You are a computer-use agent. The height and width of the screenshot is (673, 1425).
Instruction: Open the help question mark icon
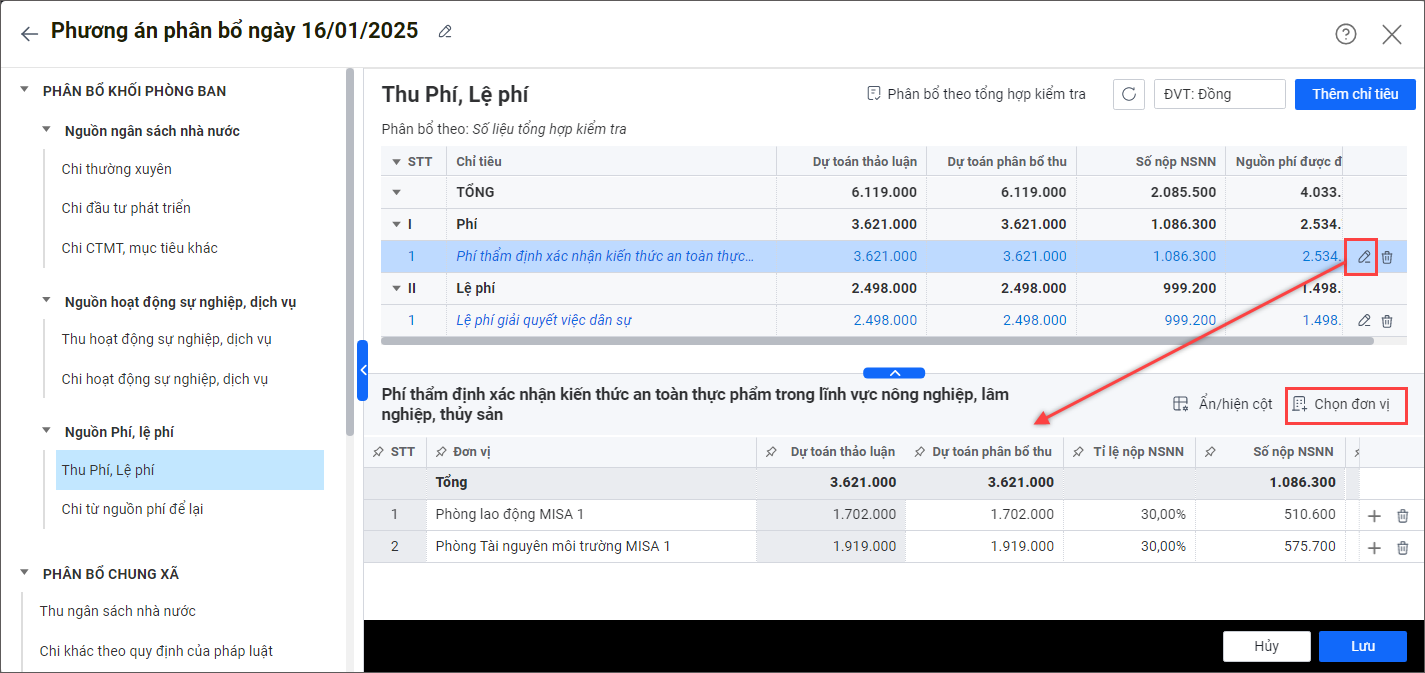coord(1345,34)
